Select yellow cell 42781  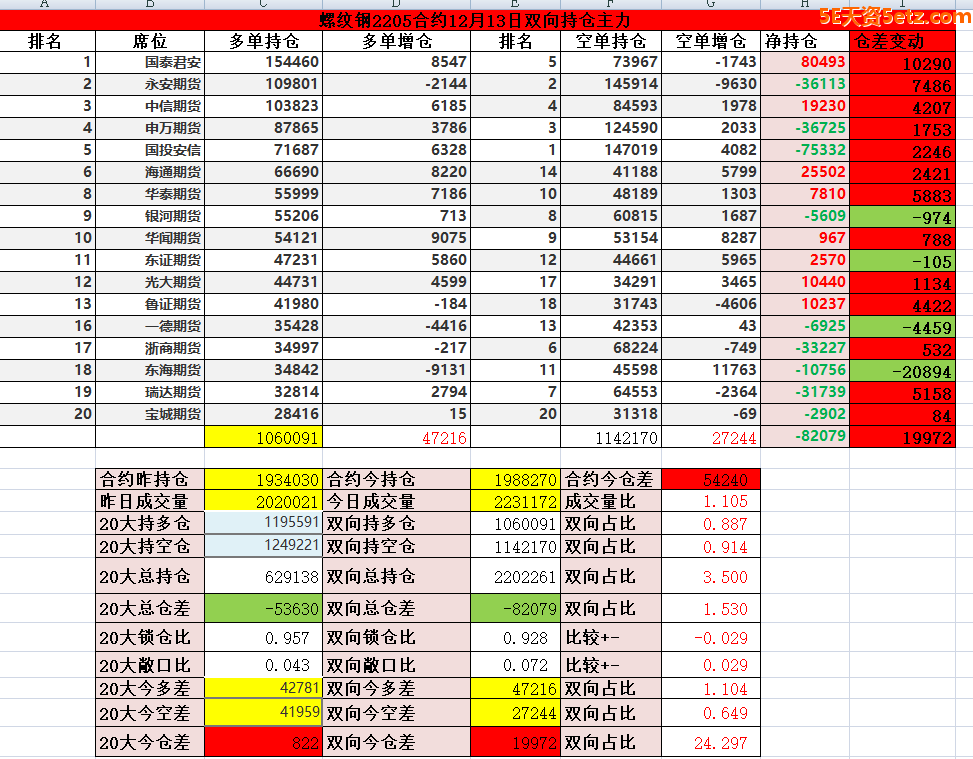(x=264, y=688)
